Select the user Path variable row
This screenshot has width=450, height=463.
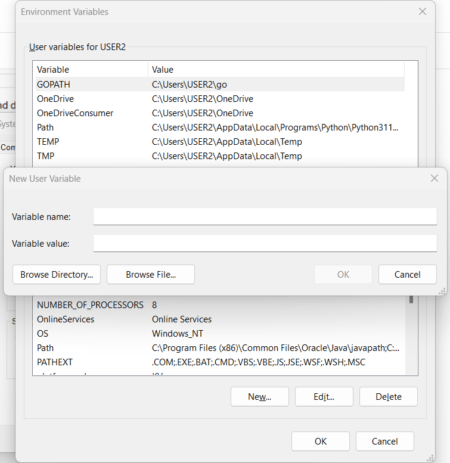[x=220, y=127]
